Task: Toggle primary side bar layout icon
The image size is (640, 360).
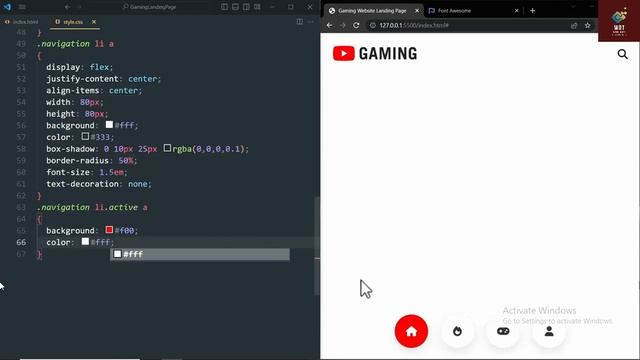Action: coord(224,7)
